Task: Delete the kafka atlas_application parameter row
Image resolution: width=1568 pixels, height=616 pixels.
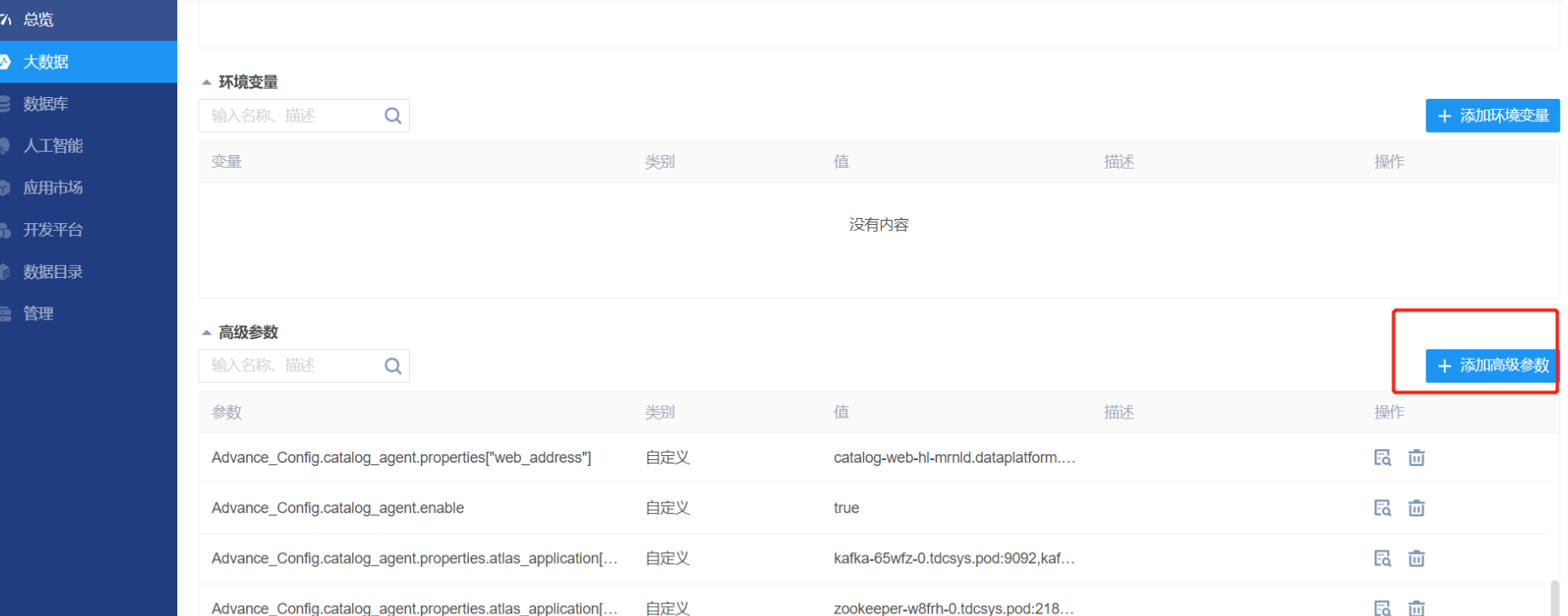Action: pos(1415,558)
